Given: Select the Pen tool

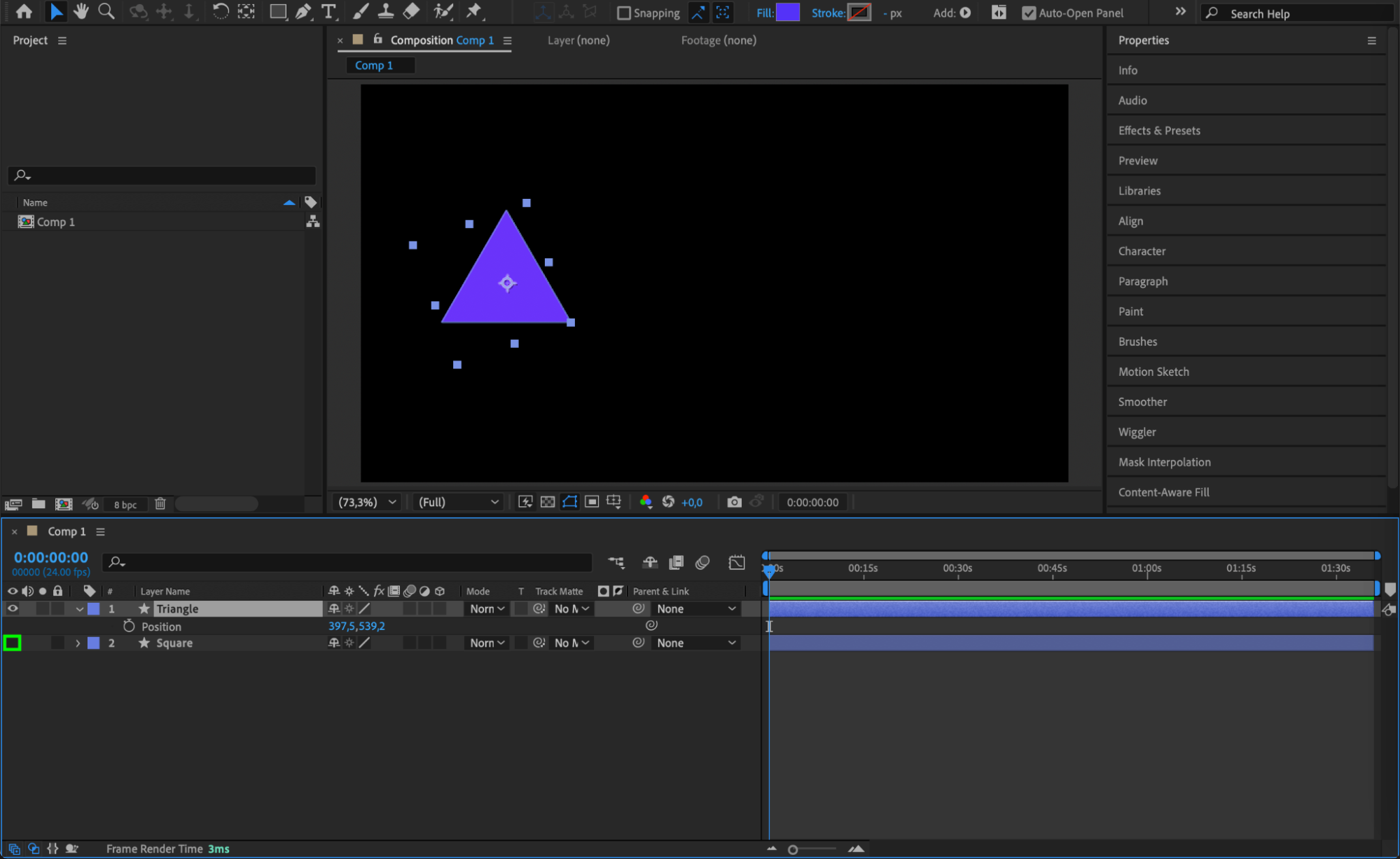Looking at the screenshot, I should point(303,12).
